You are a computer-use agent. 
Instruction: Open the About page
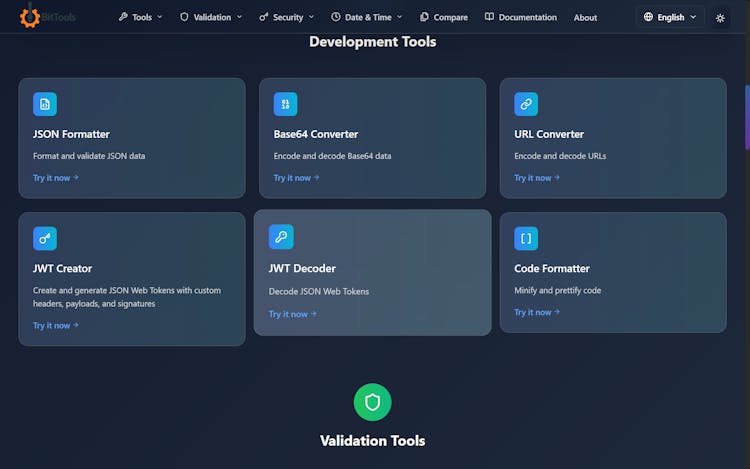(x=585, y=17)
